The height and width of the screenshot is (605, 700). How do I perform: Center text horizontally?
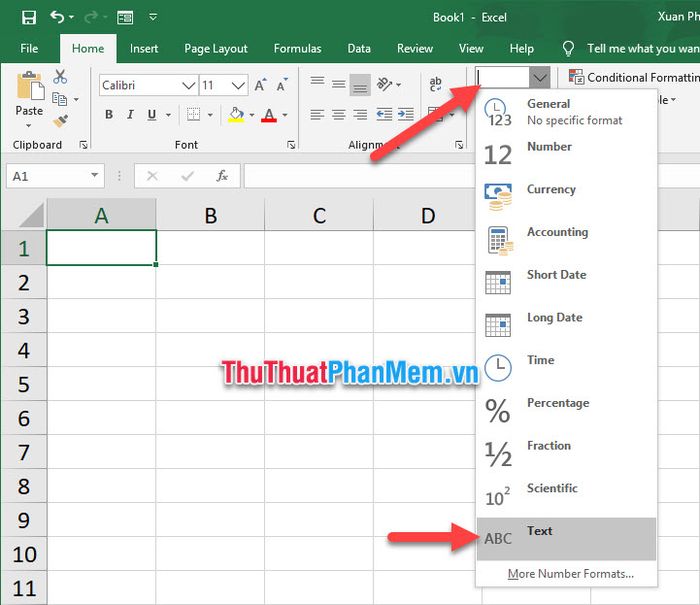(x=339, y=115)
